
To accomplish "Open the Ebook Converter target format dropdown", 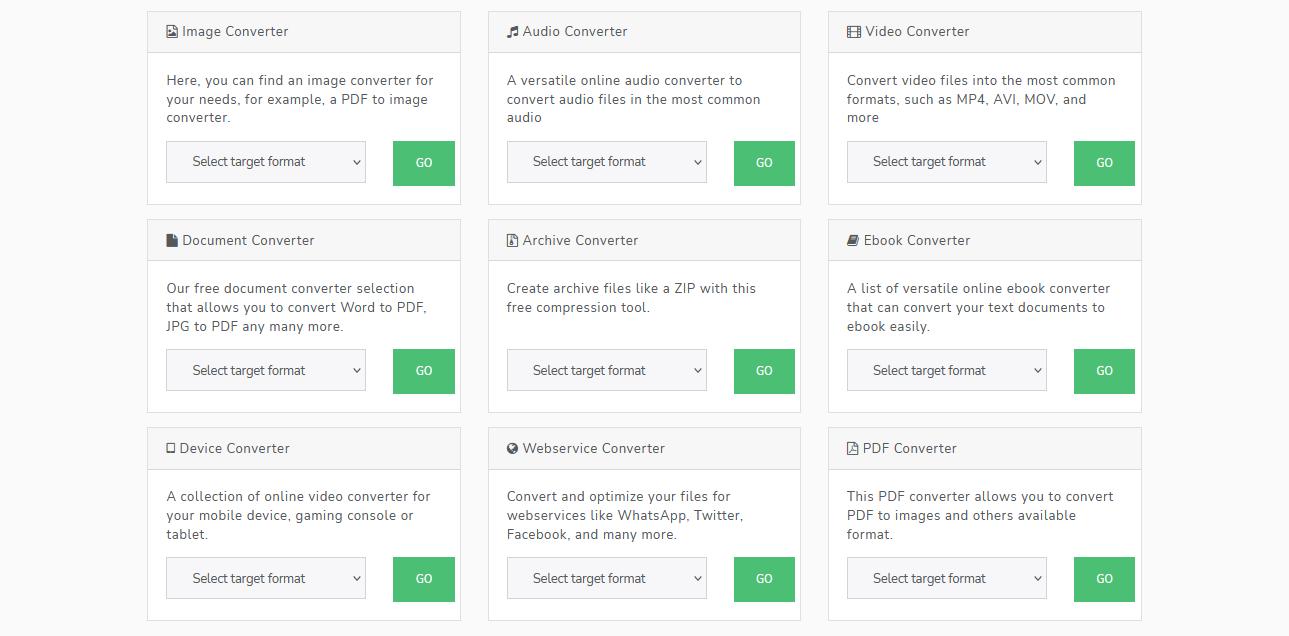I will pyautogui.click(x=946, y=370).
